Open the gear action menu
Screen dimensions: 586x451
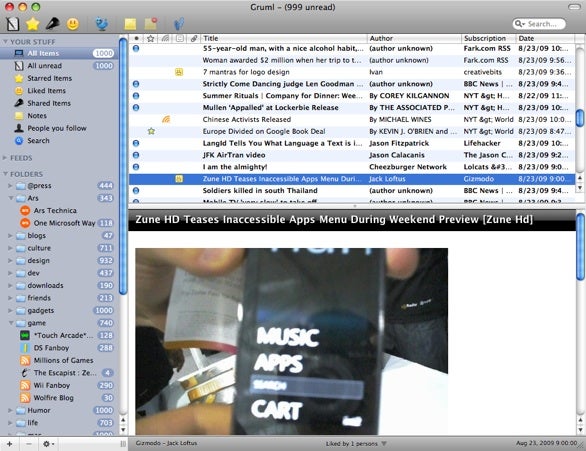(49, 444)
